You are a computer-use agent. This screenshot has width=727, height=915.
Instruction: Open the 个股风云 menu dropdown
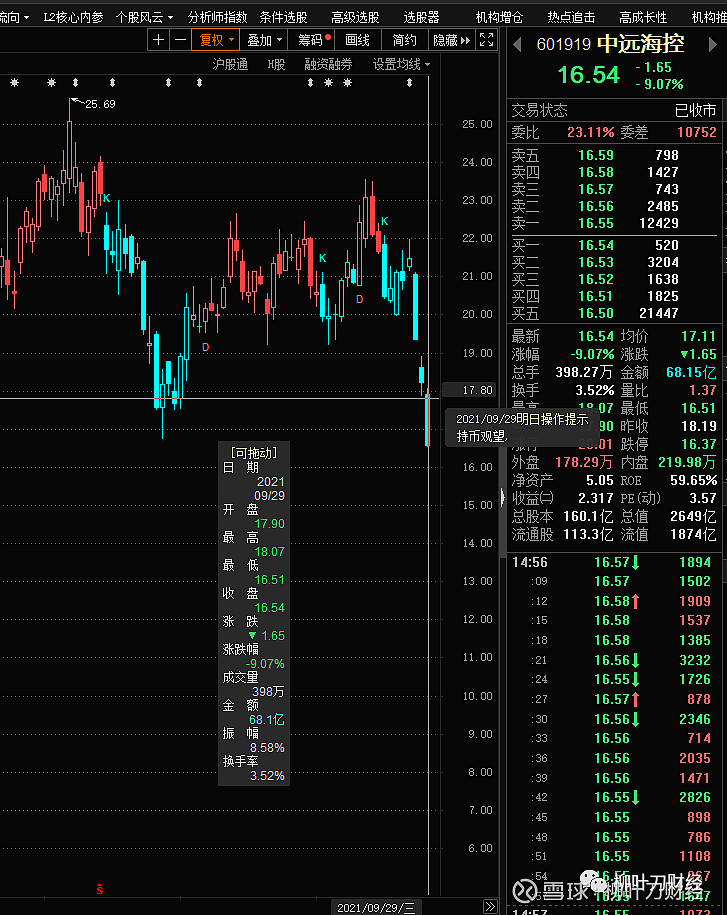(144, 18)
